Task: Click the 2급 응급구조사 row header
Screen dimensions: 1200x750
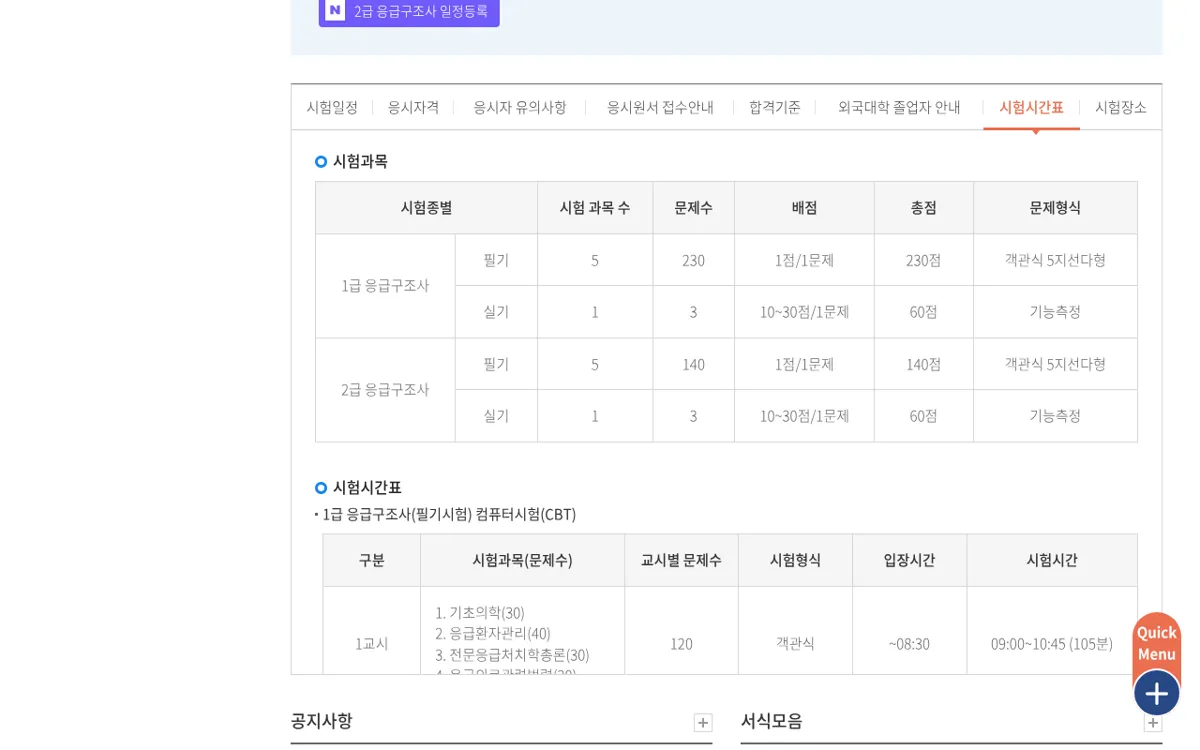Action: click(385, 390)
